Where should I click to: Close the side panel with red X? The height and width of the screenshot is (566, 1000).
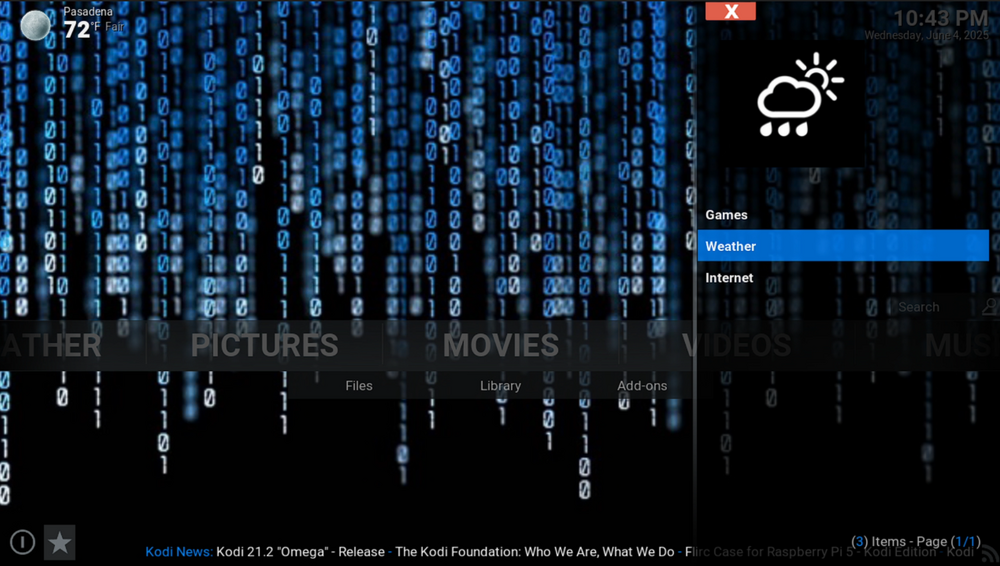click(x=731, y=11)
